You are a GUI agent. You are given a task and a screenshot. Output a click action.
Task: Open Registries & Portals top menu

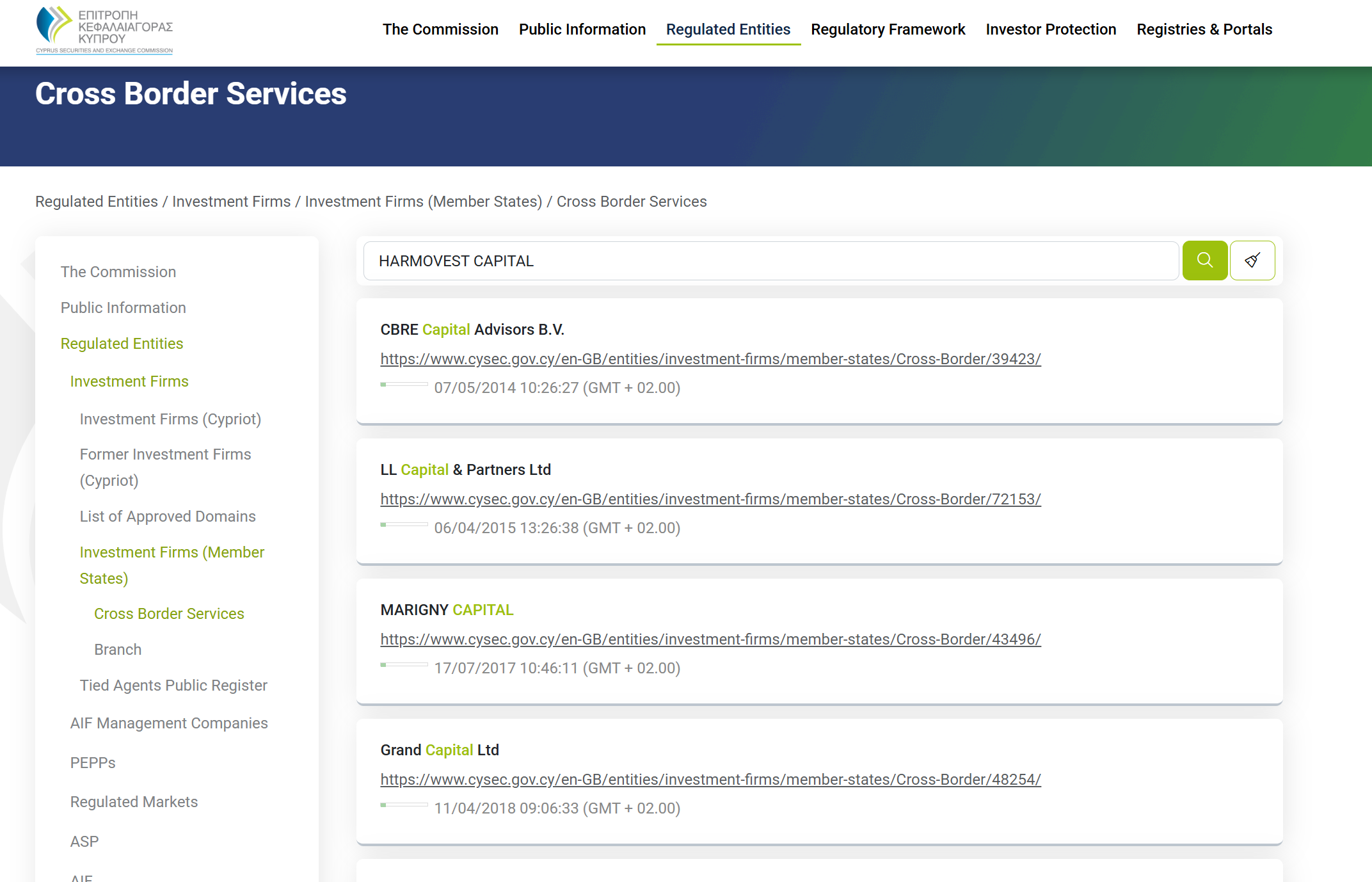[1204, 29]
